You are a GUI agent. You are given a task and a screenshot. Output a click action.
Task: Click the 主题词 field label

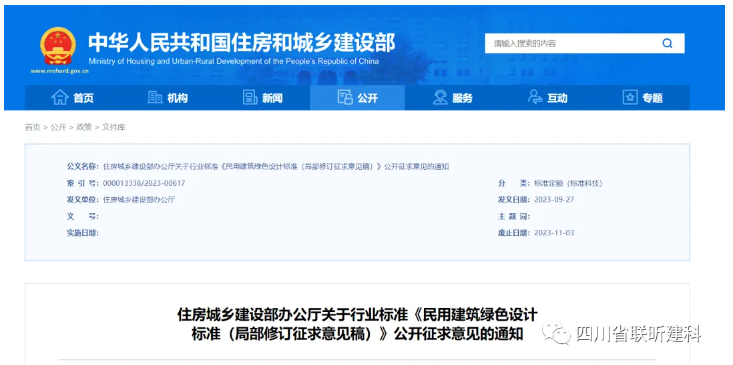(x=514, y=216)
